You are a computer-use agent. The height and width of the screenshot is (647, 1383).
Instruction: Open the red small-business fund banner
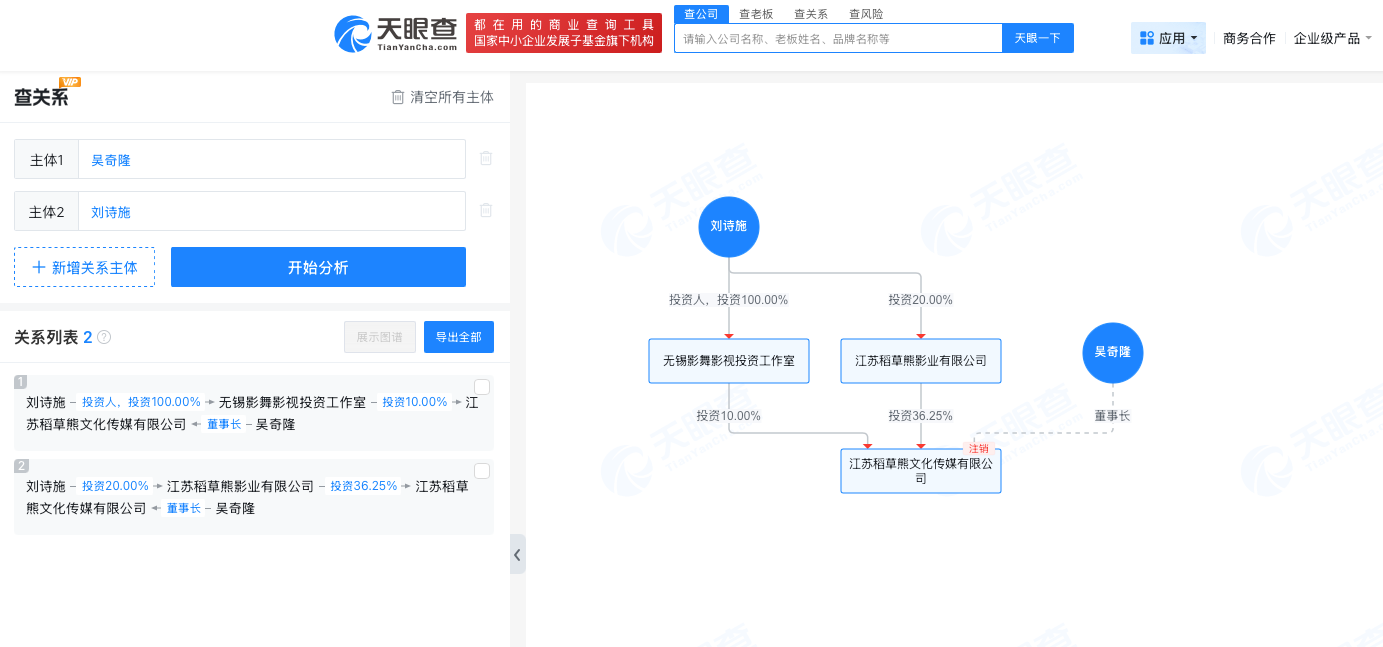point(564,33)
